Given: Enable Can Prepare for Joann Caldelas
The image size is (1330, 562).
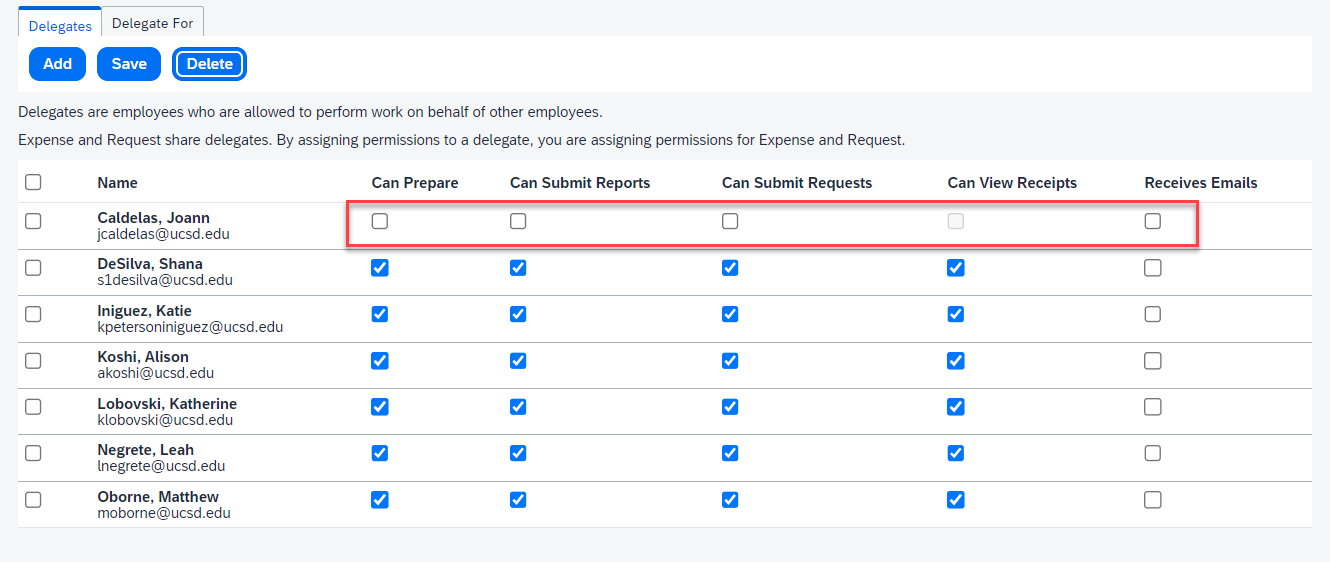Looking at the screenshot, I should coord(380,222).
